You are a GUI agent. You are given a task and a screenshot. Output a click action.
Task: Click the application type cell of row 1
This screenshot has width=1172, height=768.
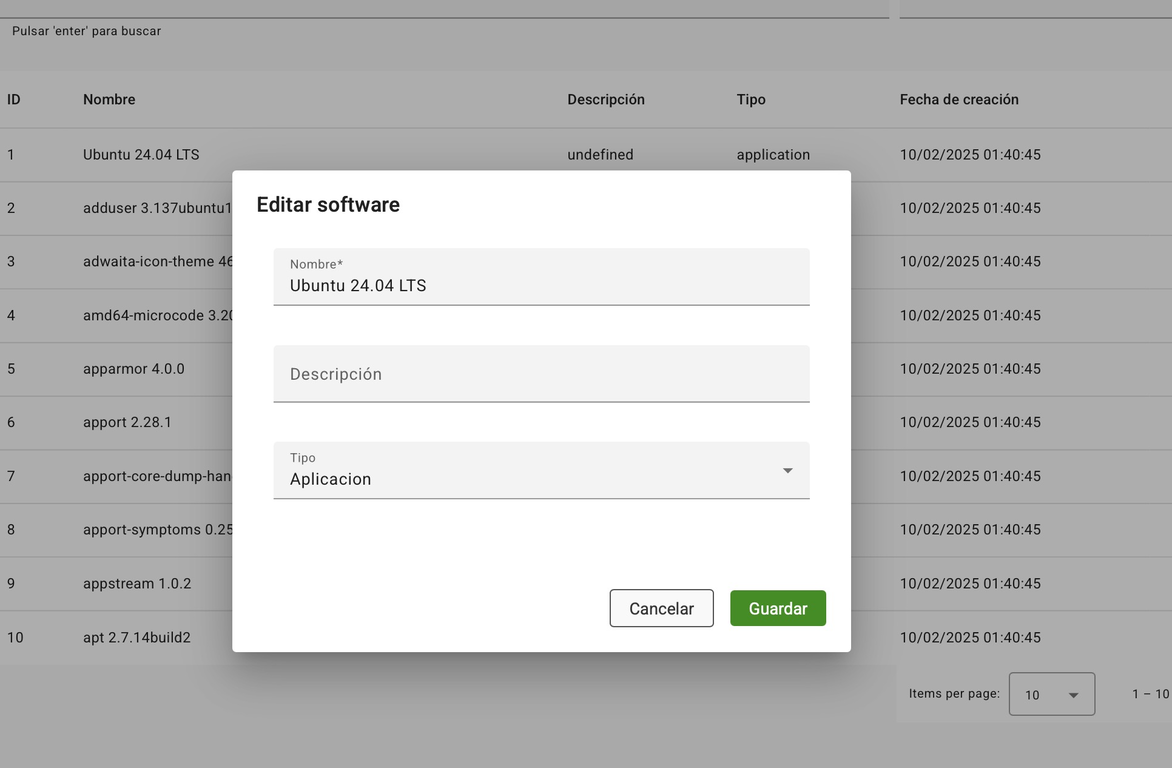click(773, 155)
